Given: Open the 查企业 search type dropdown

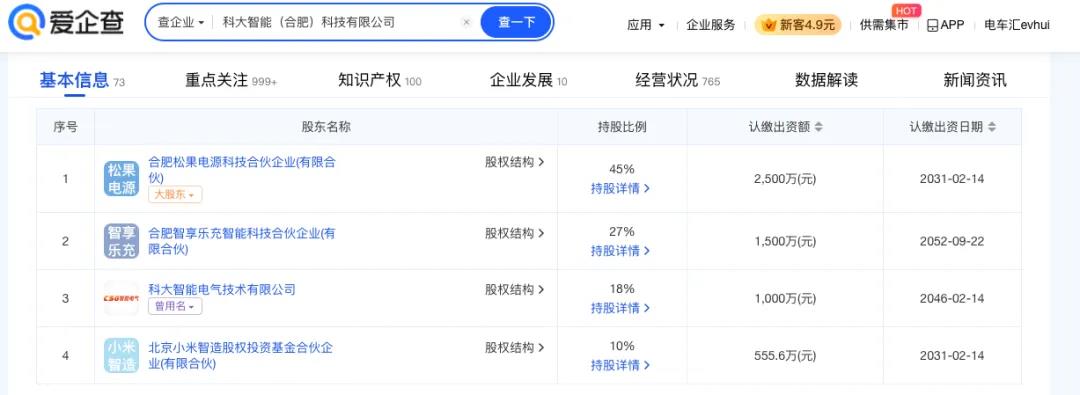Looking at the screenshot, I should click(181, 22).
